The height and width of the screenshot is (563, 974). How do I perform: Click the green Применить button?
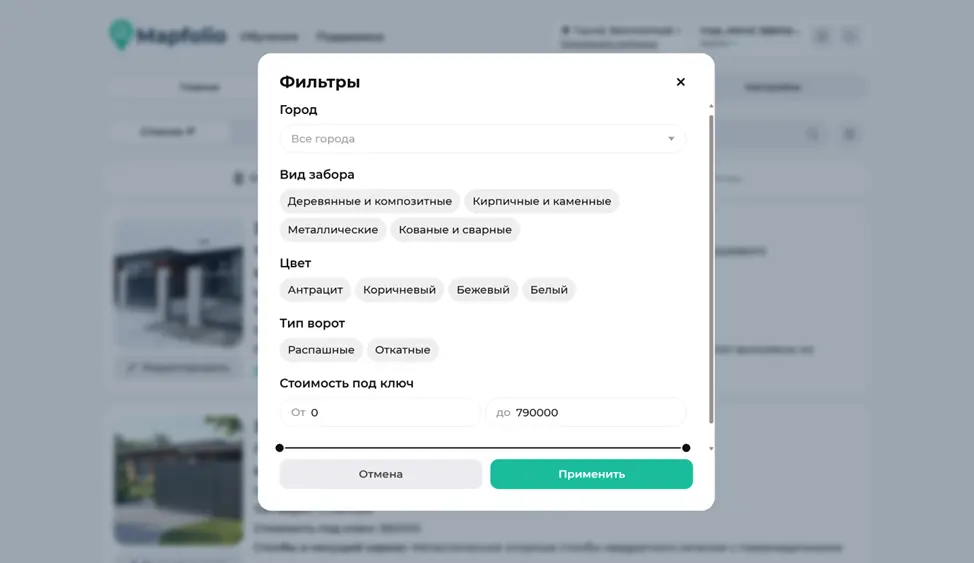pyautogui.click(x=591, y=474)
